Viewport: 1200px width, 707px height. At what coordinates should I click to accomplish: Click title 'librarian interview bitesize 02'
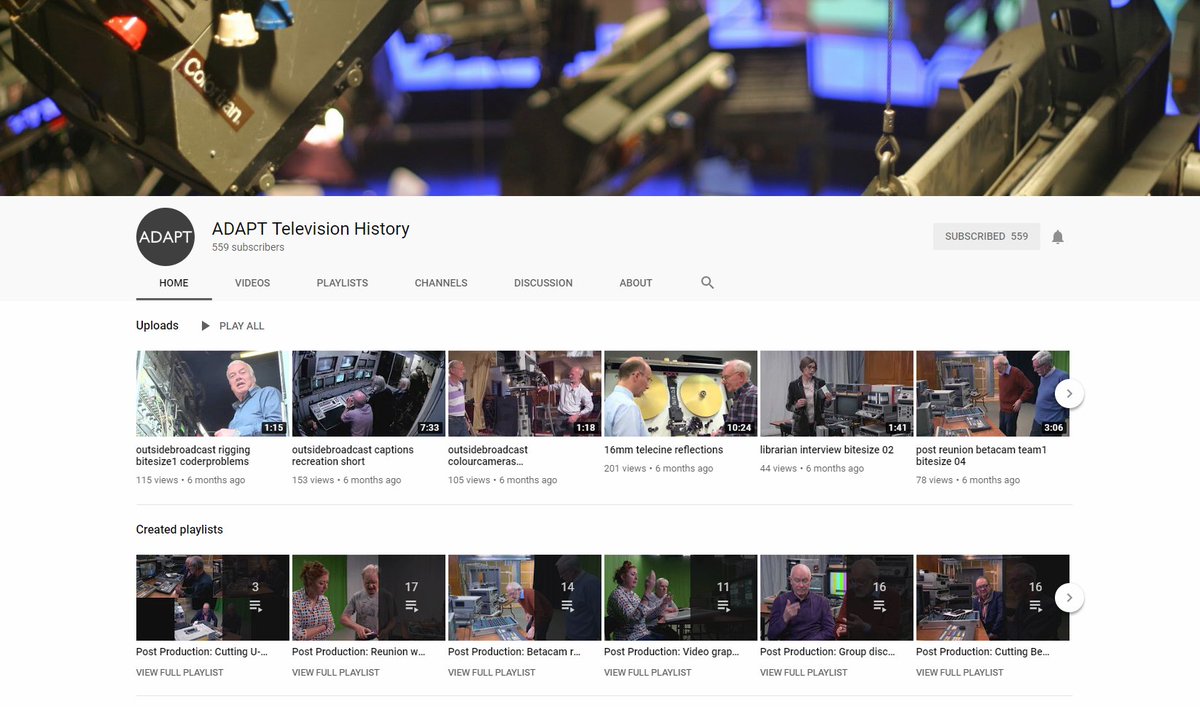point(827,450)
